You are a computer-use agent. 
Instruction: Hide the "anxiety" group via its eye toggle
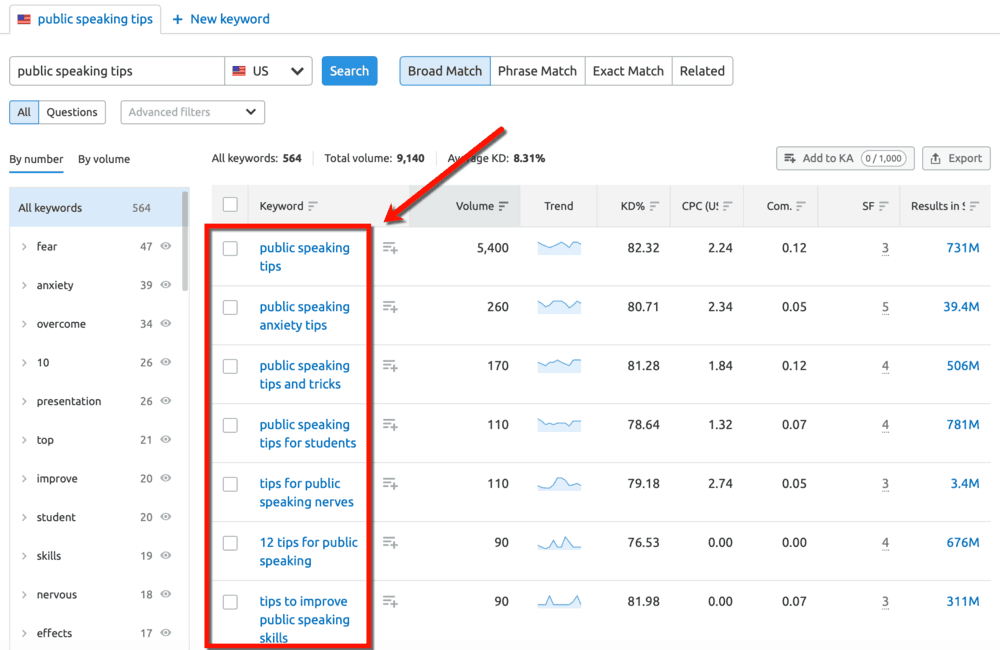(167, 285)
